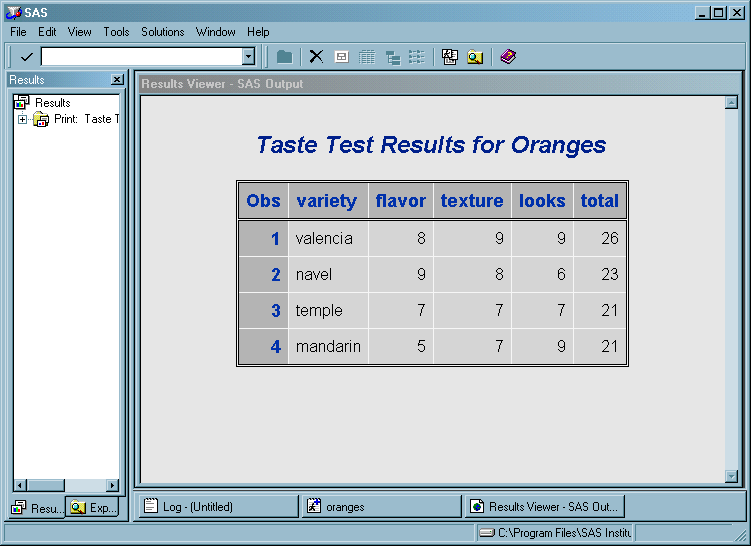Image resolution: width=751 pixels, height=546 pixels.
Task: Close the Results panel
Action: point(116,80)
